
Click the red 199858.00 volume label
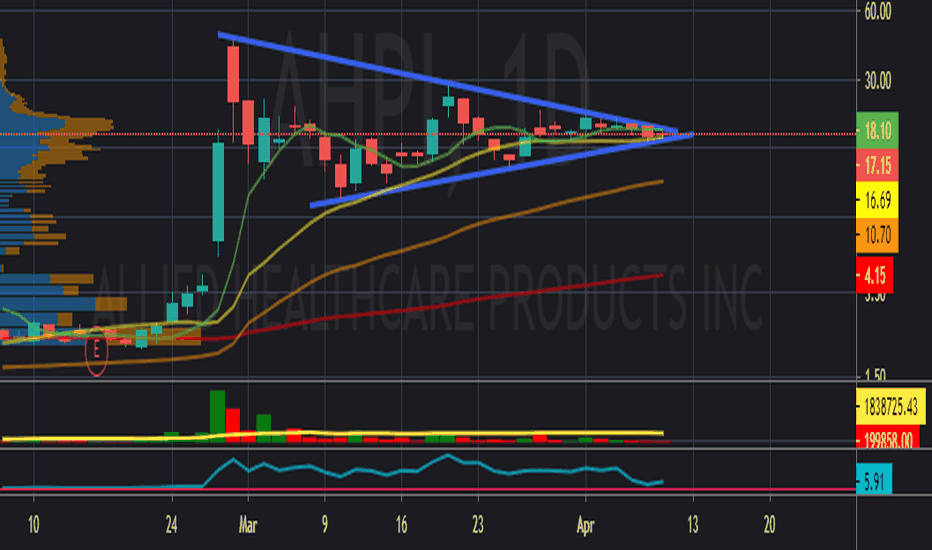click(888, 439)
